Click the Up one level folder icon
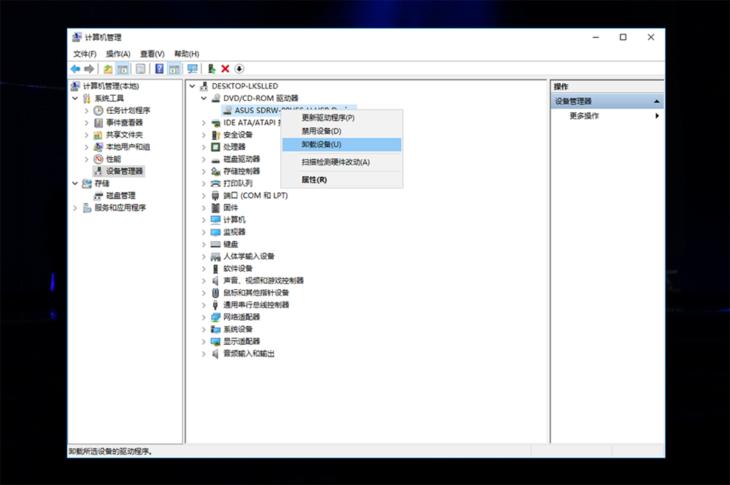Viewport: 730px width, 485px height. (108, 69)
